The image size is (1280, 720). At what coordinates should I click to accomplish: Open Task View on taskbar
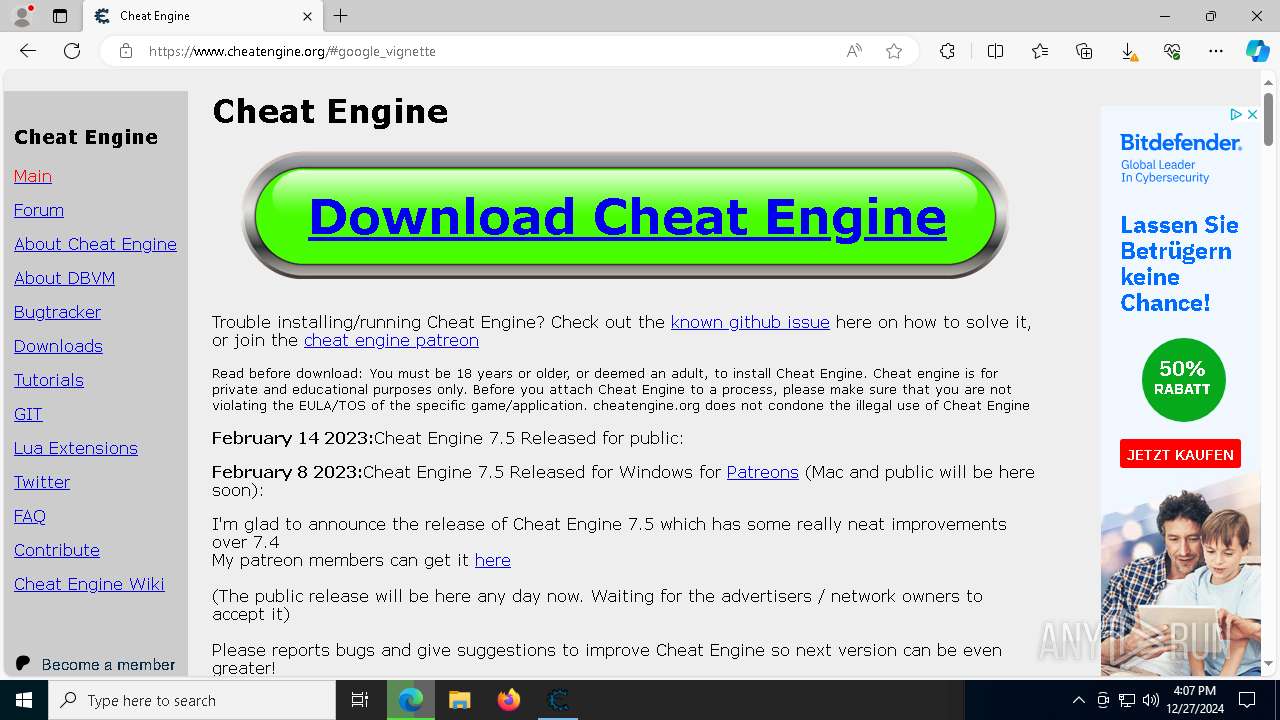tap(360, 700)
